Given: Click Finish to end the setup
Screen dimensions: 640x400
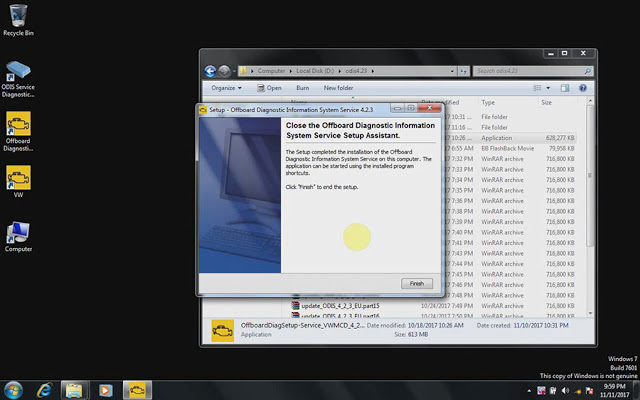Looking at the screenshot, I should (x=416, y=283).
